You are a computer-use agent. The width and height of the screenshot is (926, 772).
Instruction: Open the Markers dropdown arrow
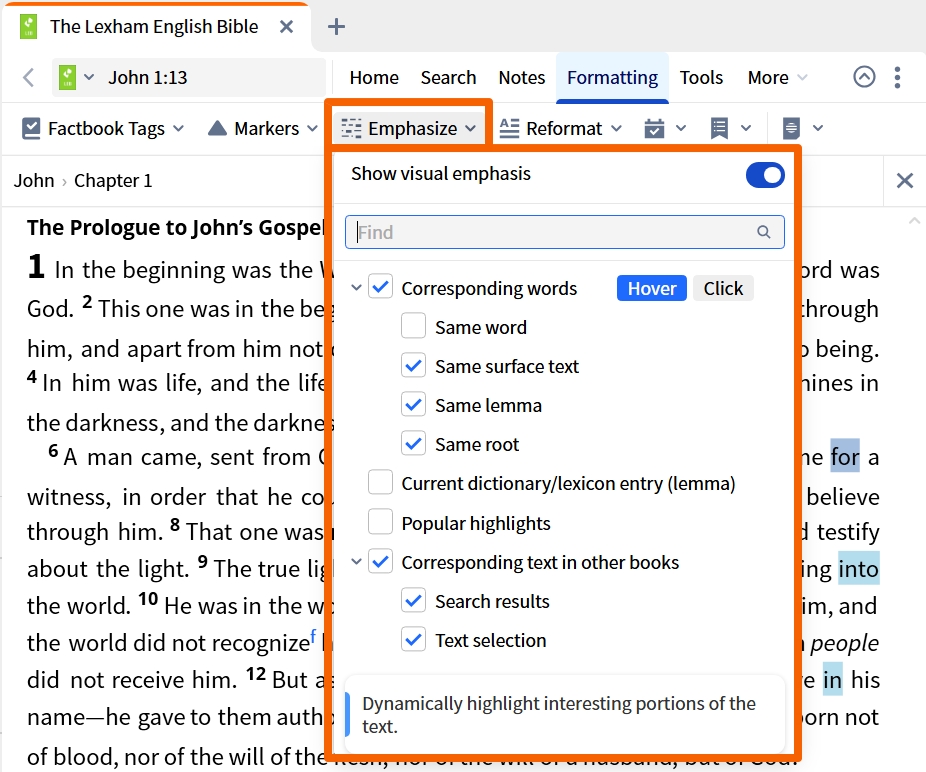click(312, 128)
